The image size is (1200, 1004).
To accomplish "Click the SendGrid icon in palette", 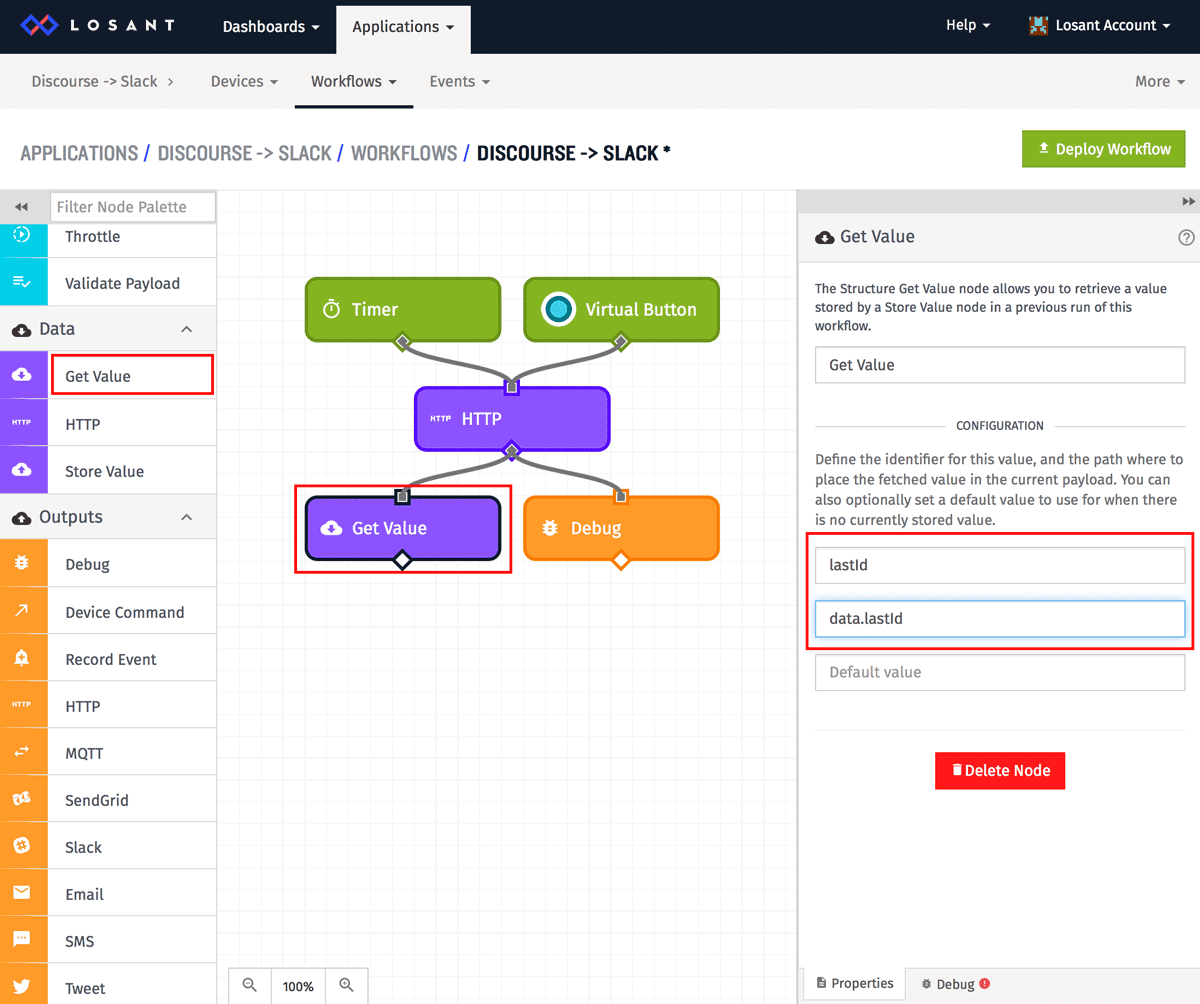I will coord(23,800).
